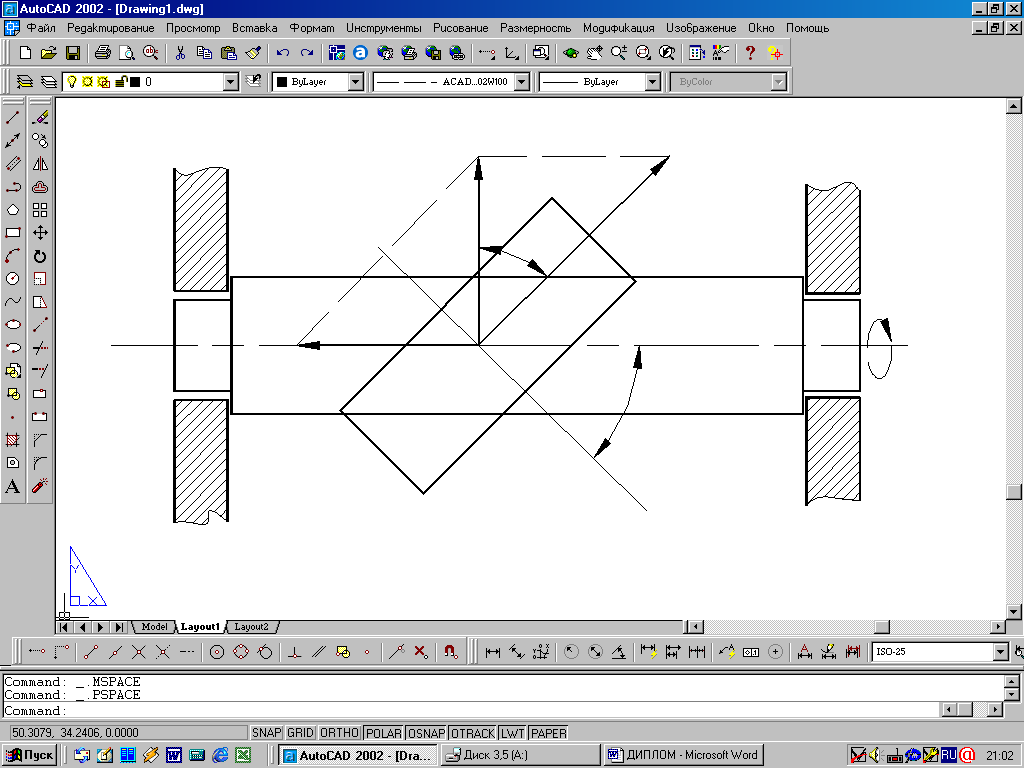
Task: Open the ACAD linetype dropdown
Action: [x=521, y=82]
